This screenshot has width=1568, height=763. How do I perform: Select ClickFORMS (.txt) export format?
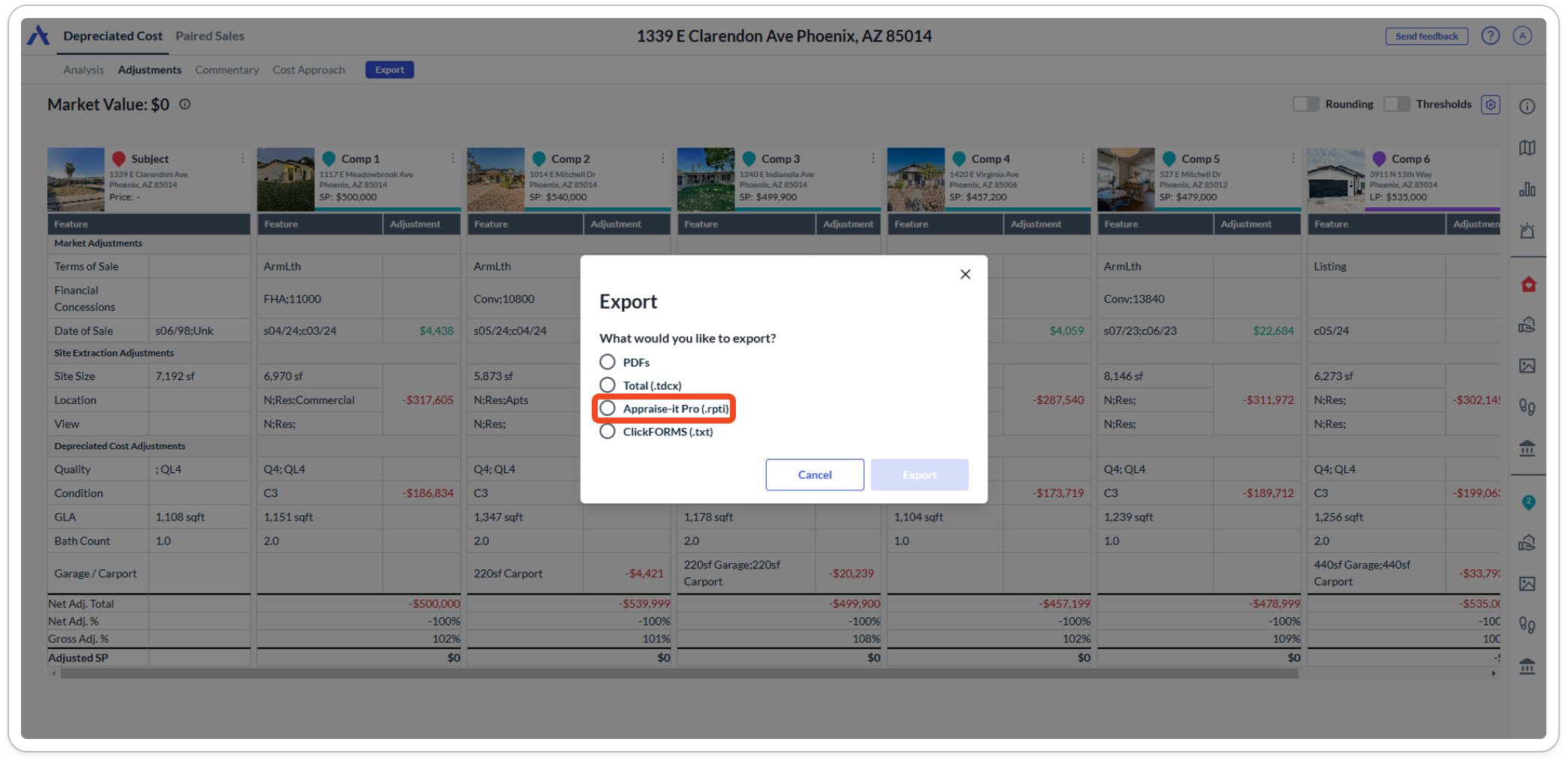click(607, 432)
